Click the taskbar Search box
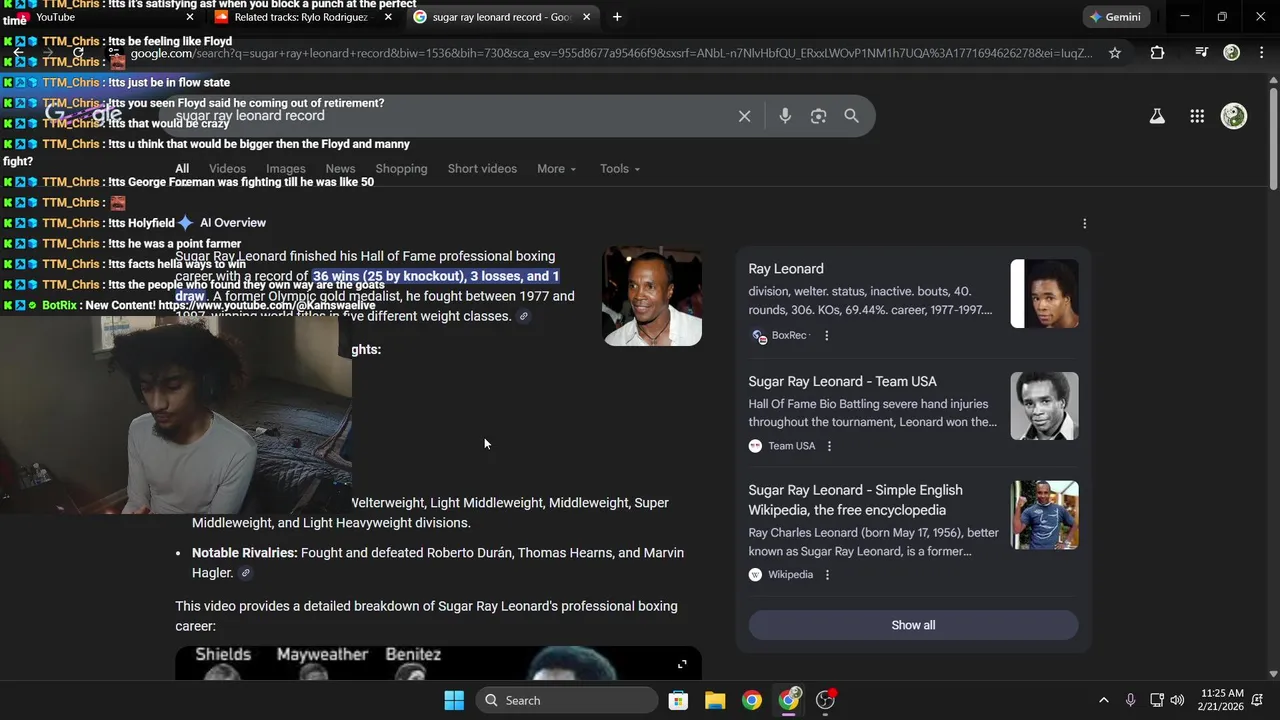Image resolution: width=1280 pixels, height=720 pixels. click(x=567, y=700)
